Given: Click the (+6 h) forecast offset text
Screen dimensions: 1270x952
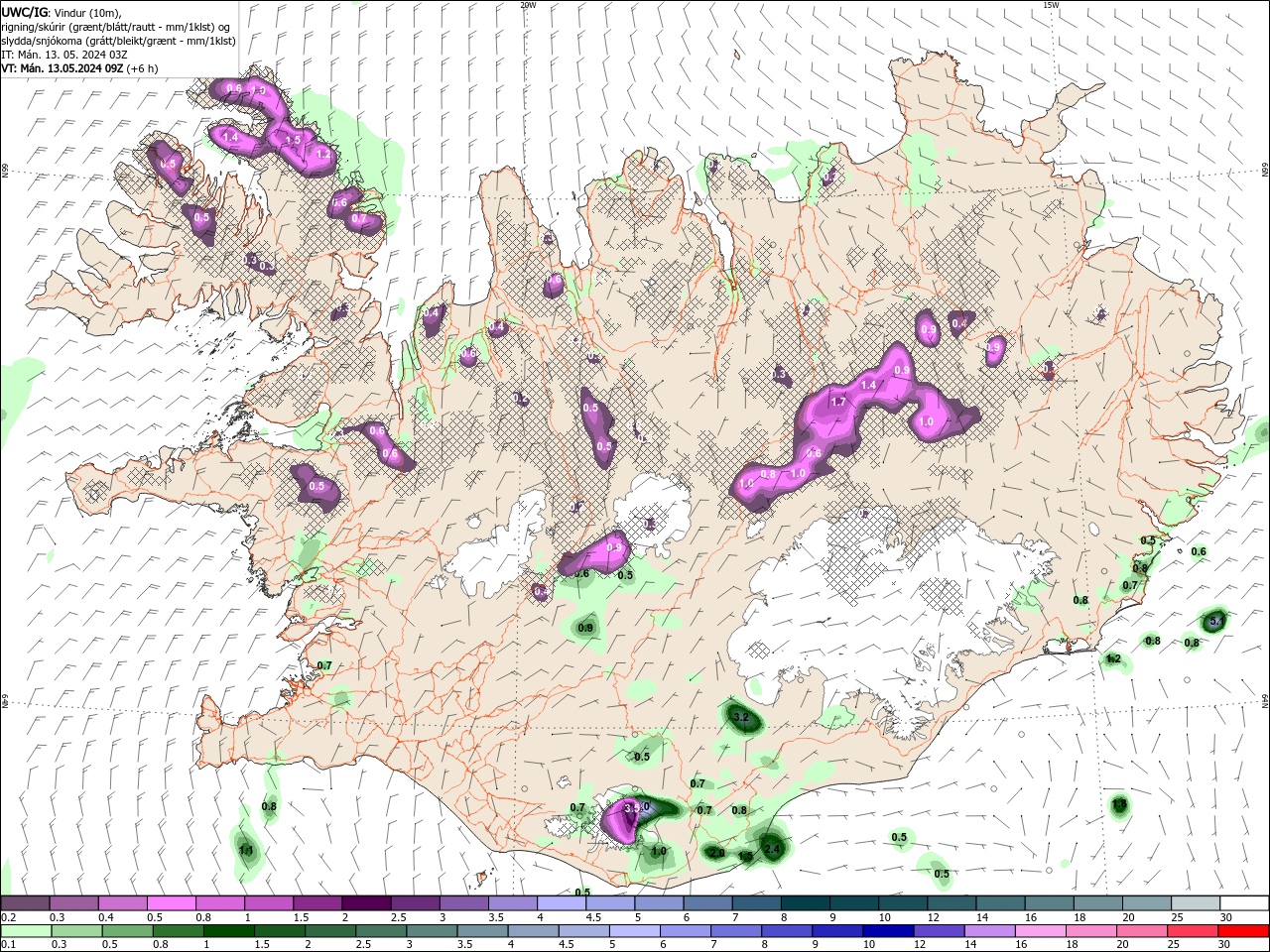Looking at the screenshot, I should pos(142,68).
